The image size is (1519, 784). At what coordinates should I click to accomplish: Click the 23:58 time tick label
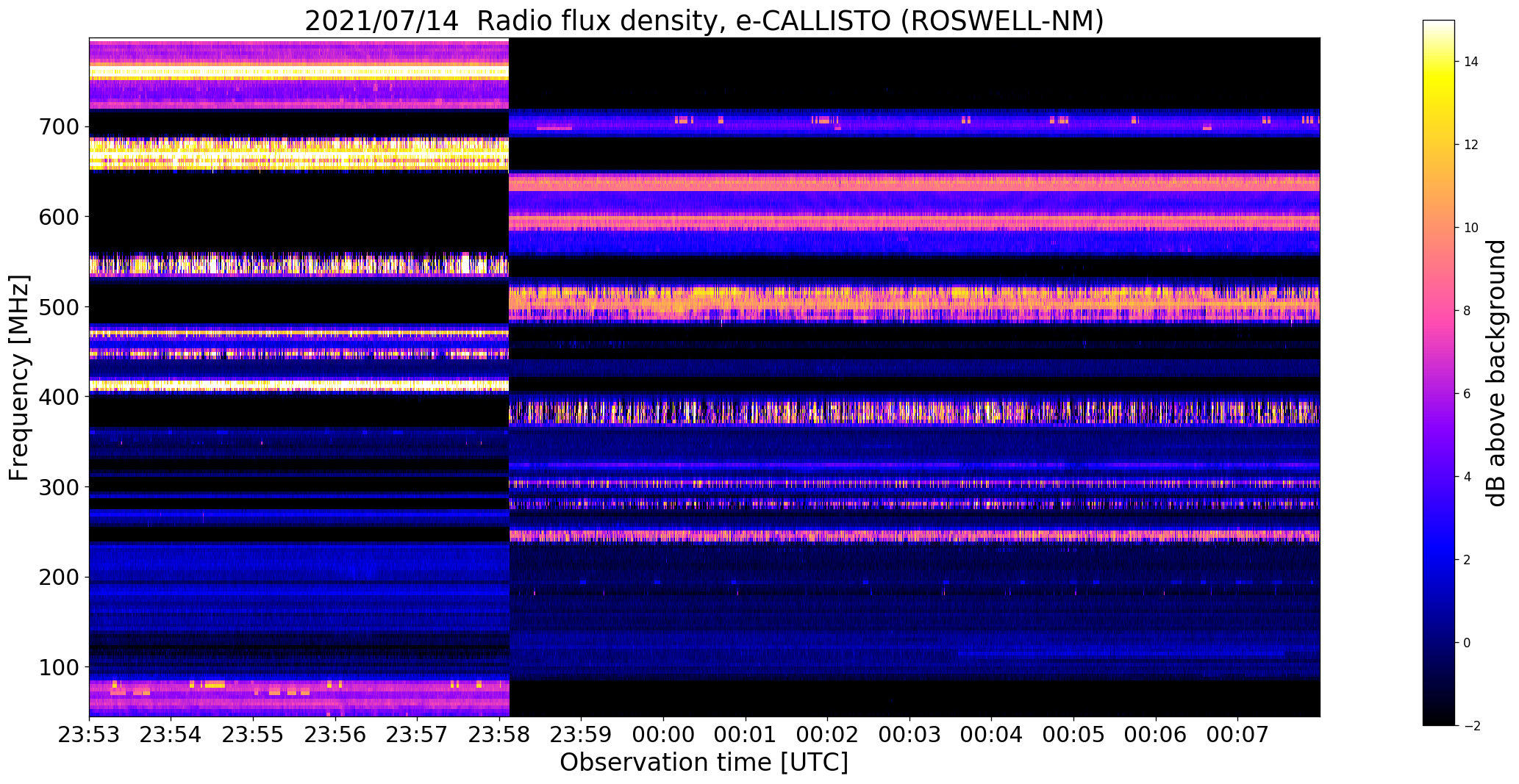500,734
